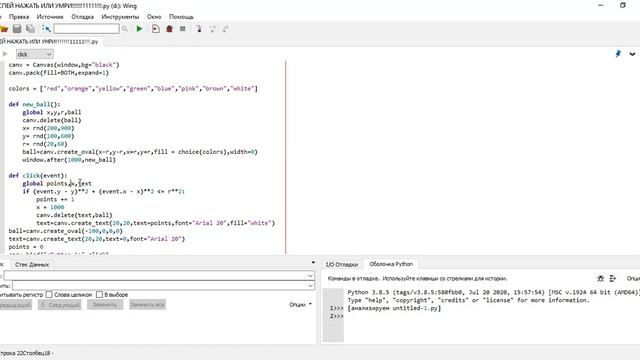The image size is (640, 360).
Task: Restore the Wing window size
Action: coord(622,5)
